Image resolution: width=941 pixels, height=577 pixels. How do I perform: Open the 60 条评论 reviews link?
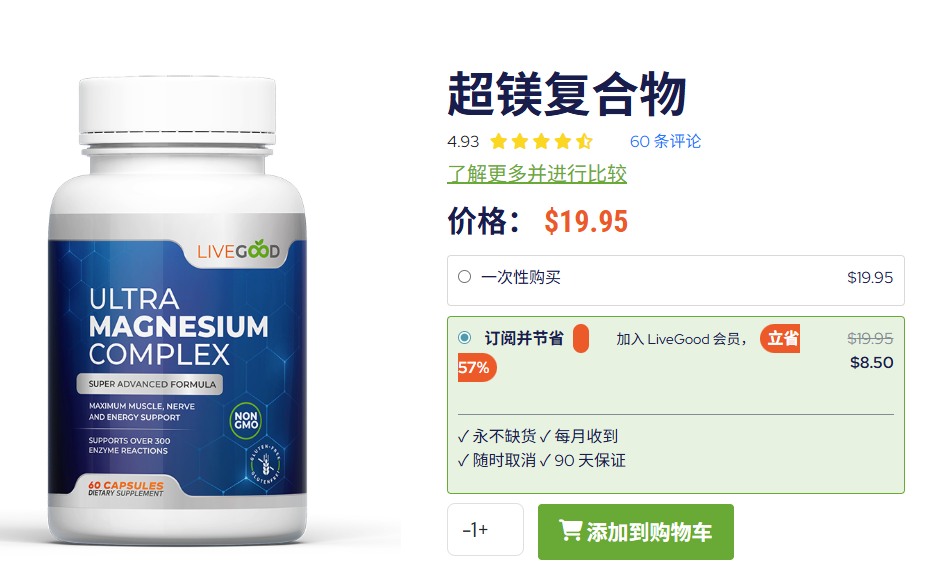[x=665, y=142]
